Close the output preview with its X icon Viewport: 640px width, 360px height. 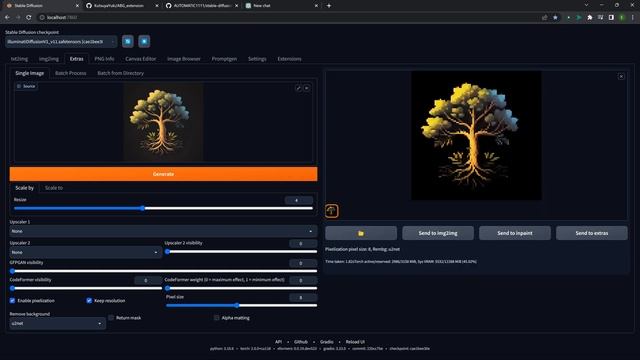point(621,76)
